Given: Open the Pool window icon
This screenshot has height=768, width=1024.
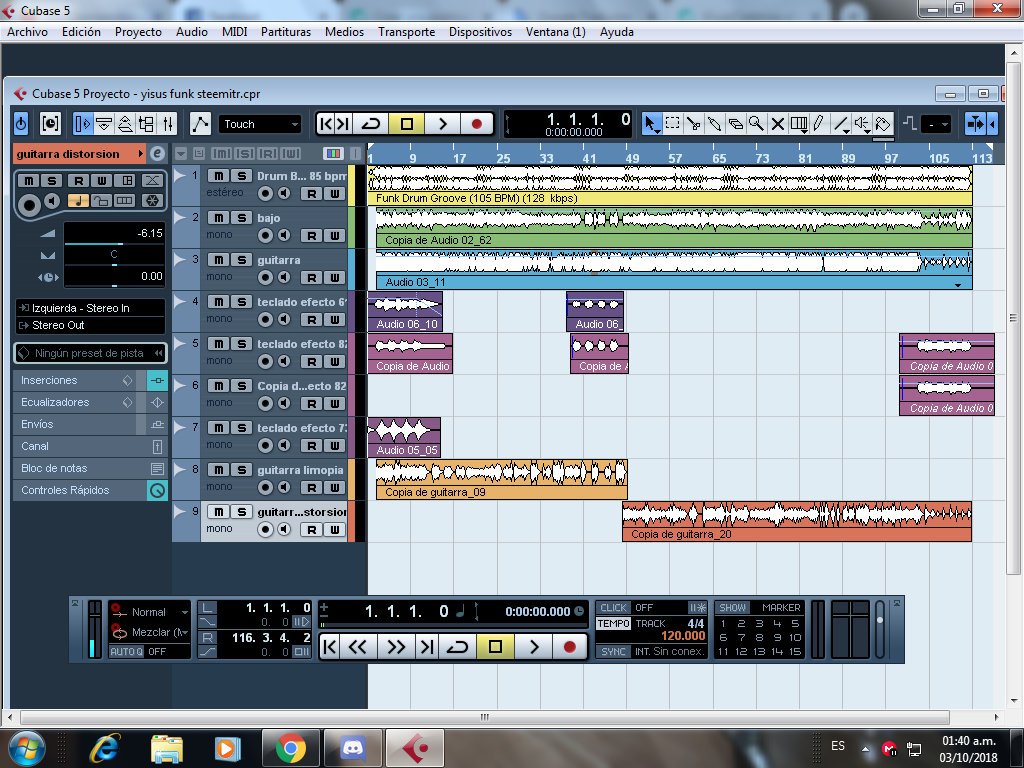Looking at the screenshot, I should click(x=146, y=123).
